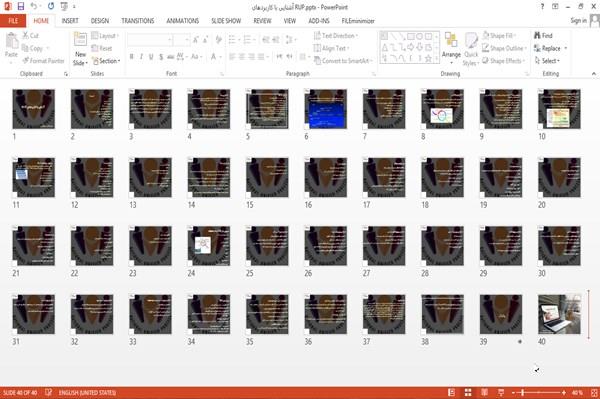Switch to the INSERT tab
The width and height of the screenshot is (600, 399).
coord(70,21)
